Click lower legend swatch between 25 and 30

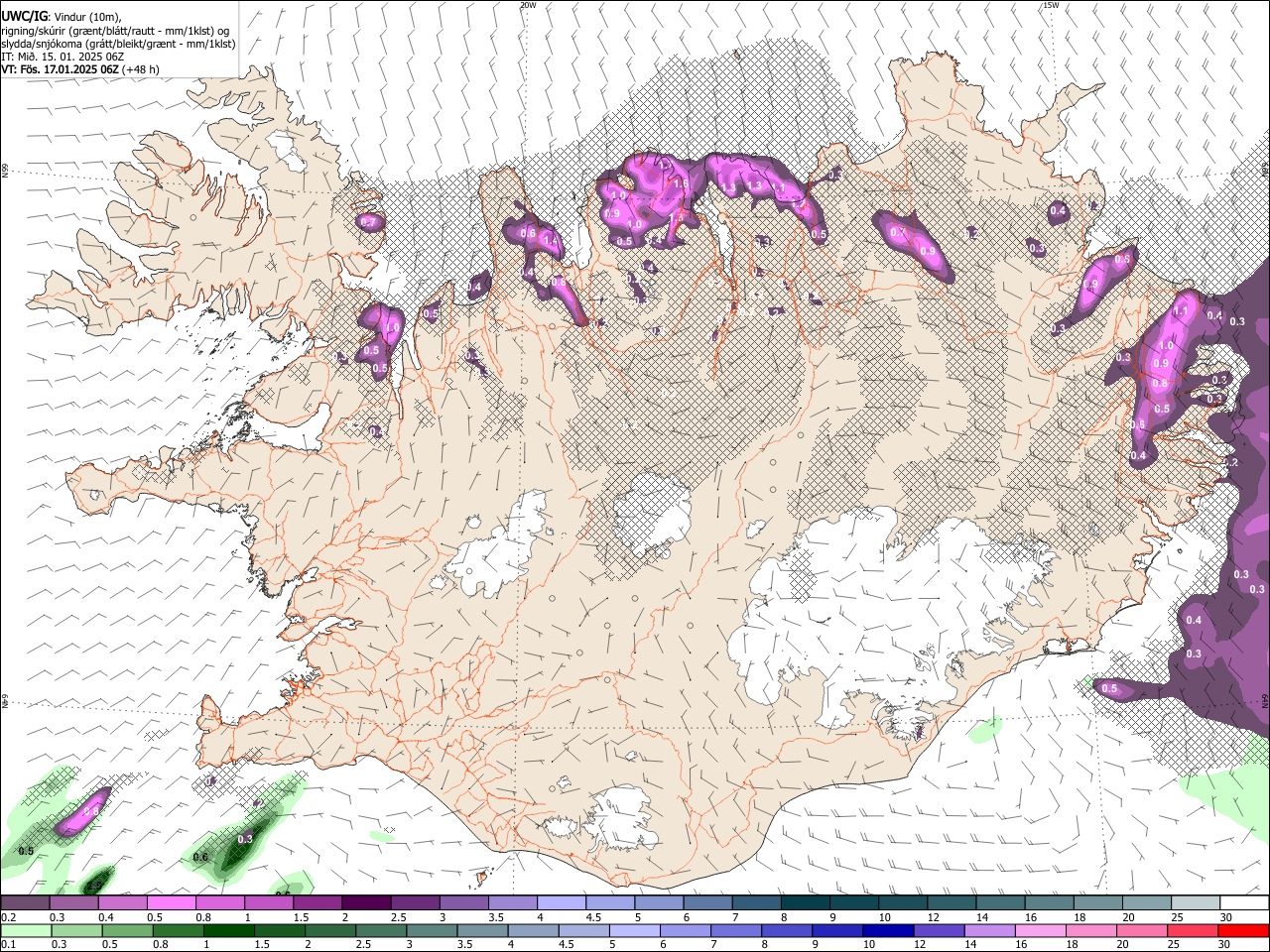click(x=1193, y=931)
